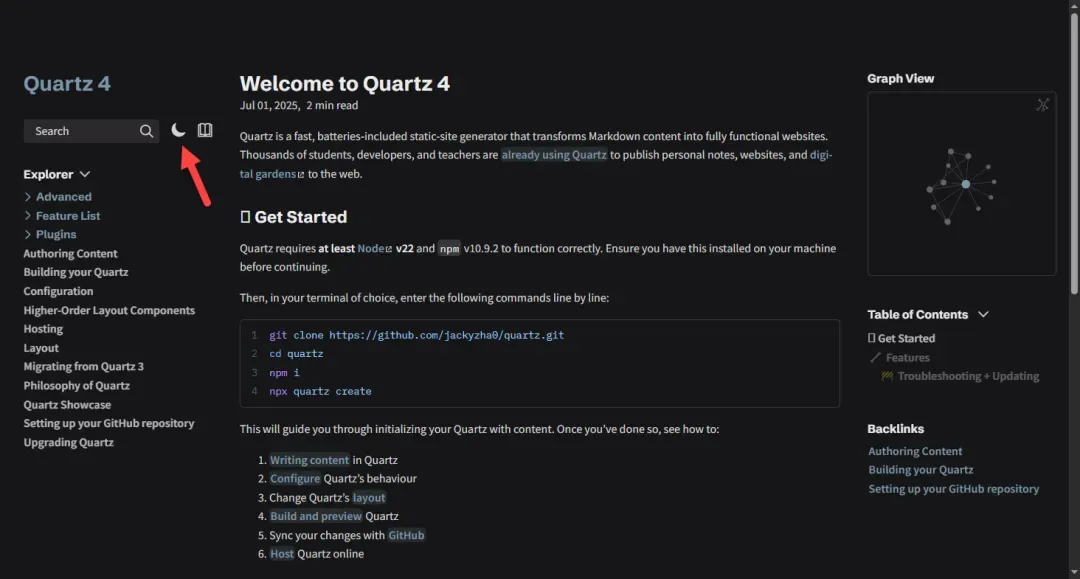Open Setting up your GitHub repository backlink
This screenshot has height=579, width=1080.
[x=953, y=489]
